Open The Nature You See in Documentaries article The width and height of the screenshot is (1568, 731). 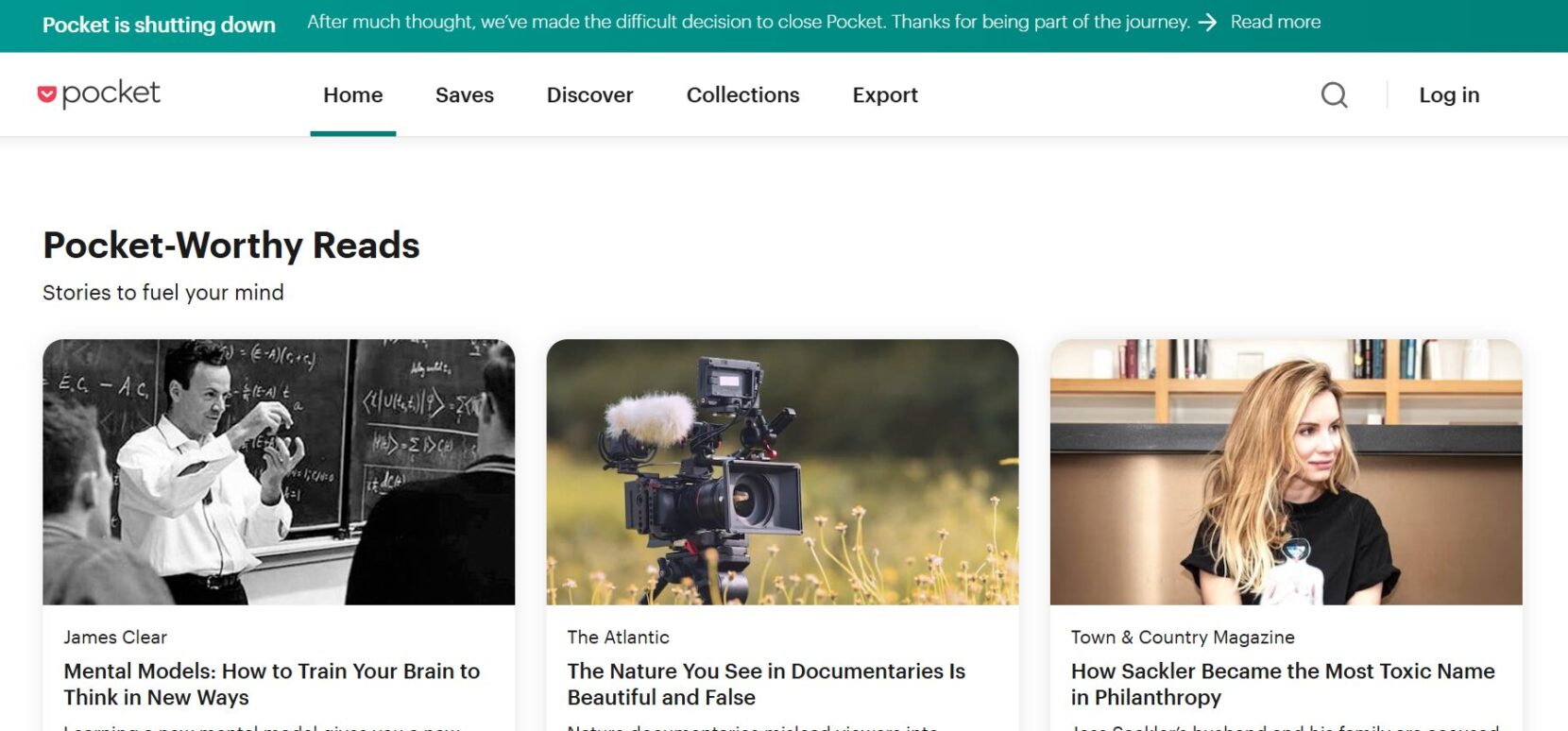(766, 684)
